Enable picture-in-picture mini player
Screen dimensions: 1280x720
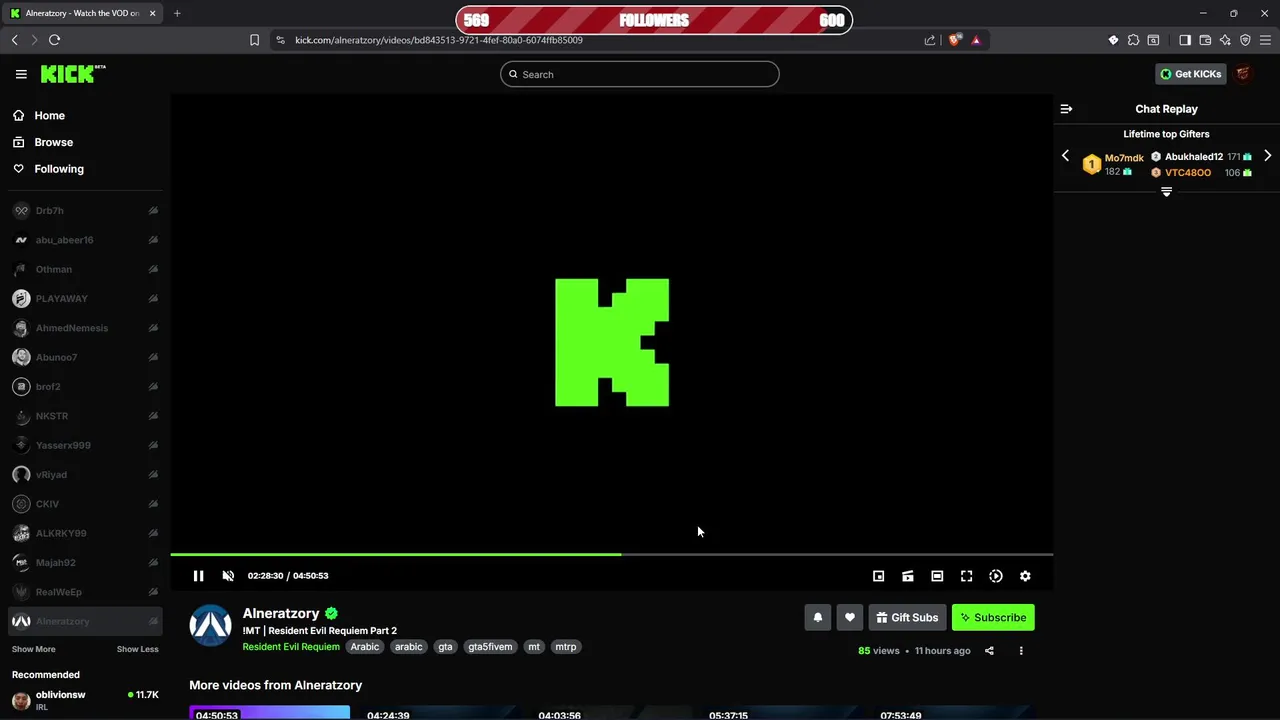(x=878, y=576)
